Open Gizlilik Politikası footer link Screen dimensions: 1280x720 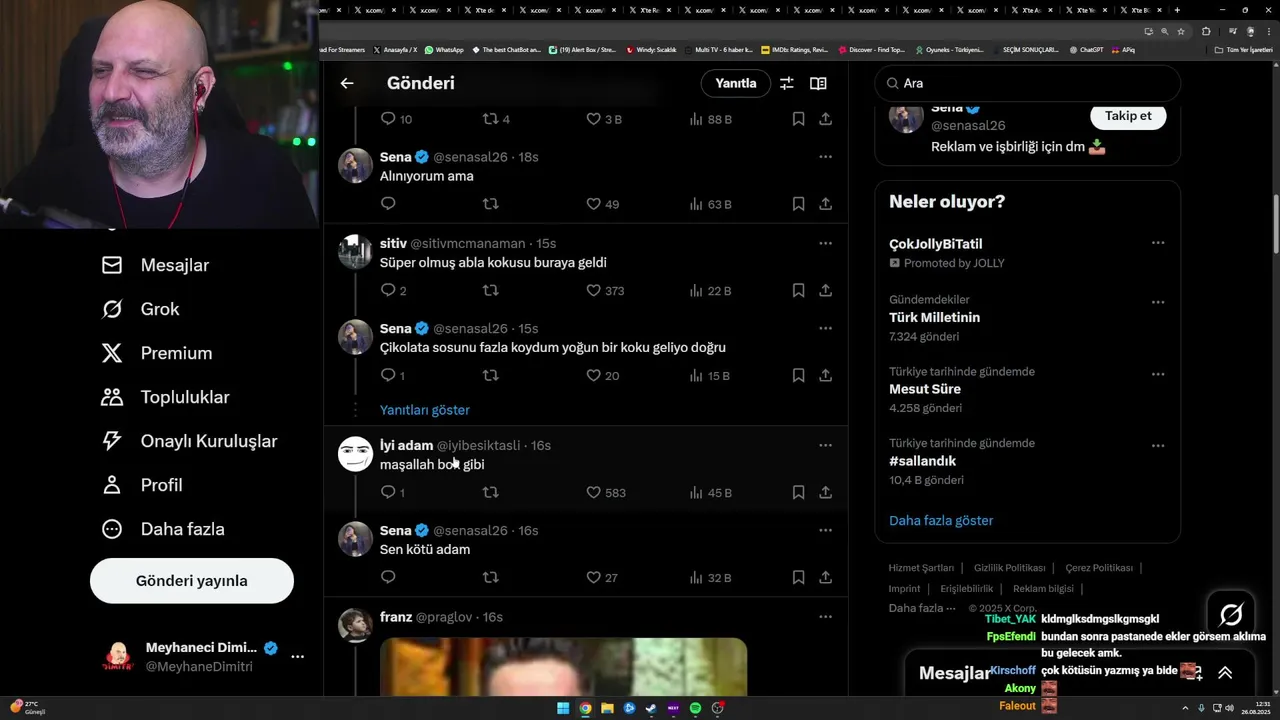click(1009, 568)
